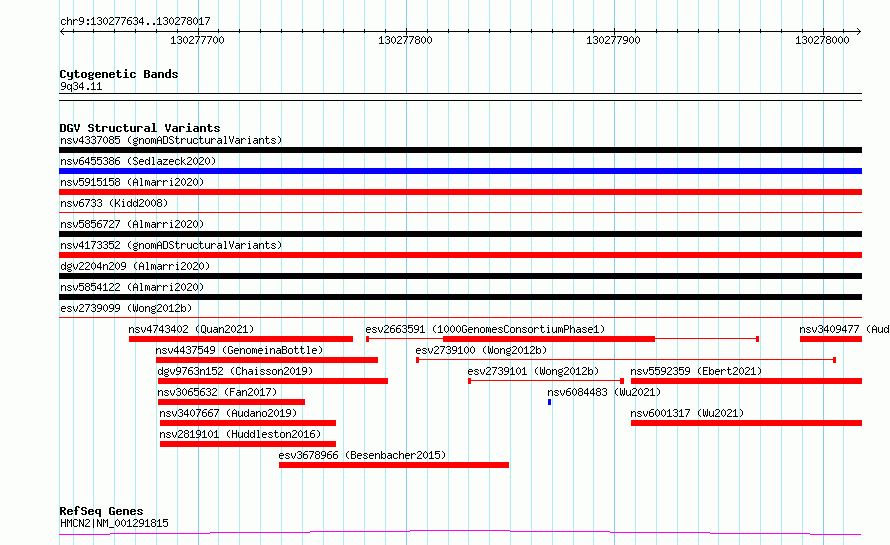Click the nsv3409477 bar at right edge
This screenshot has height=545, width=890.
[831, 339]
